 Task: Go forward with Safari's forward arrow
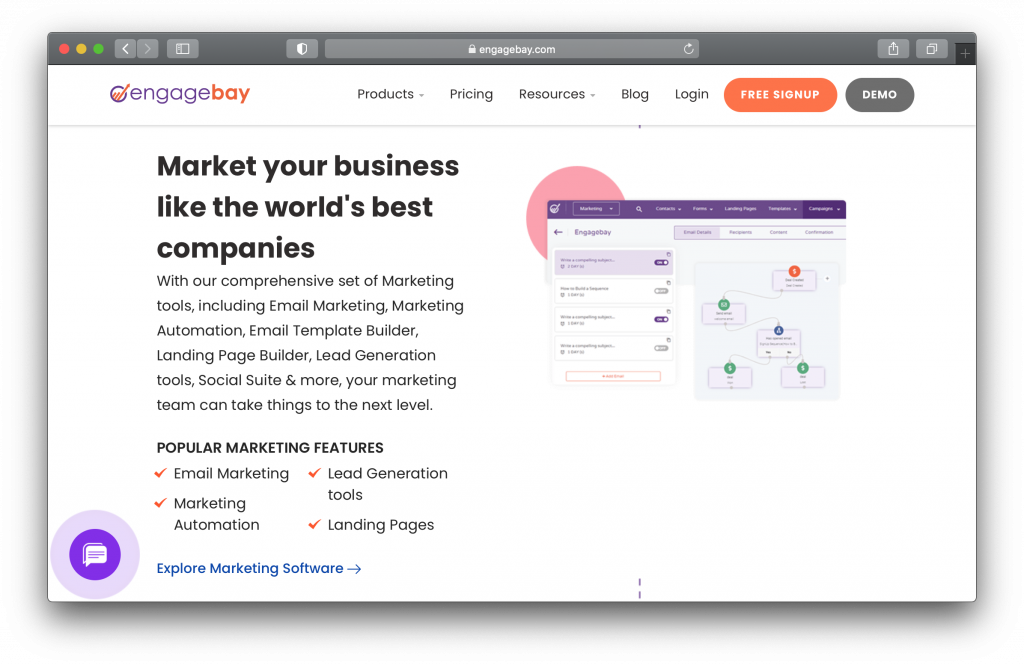[148, 49]
